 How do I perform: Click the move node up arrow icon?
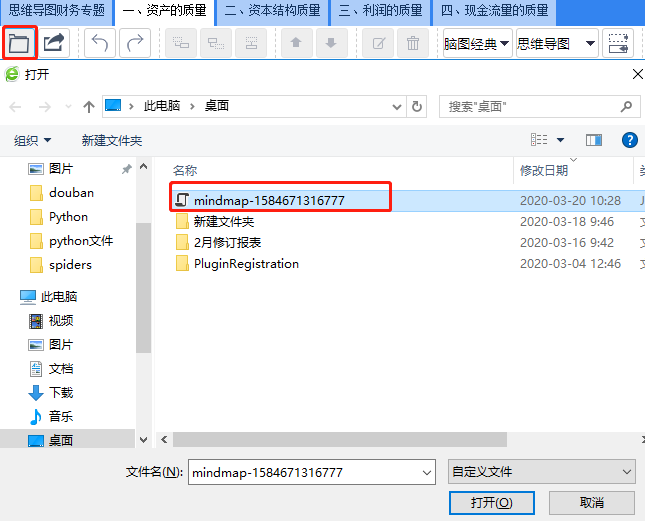tap(296, 43)
